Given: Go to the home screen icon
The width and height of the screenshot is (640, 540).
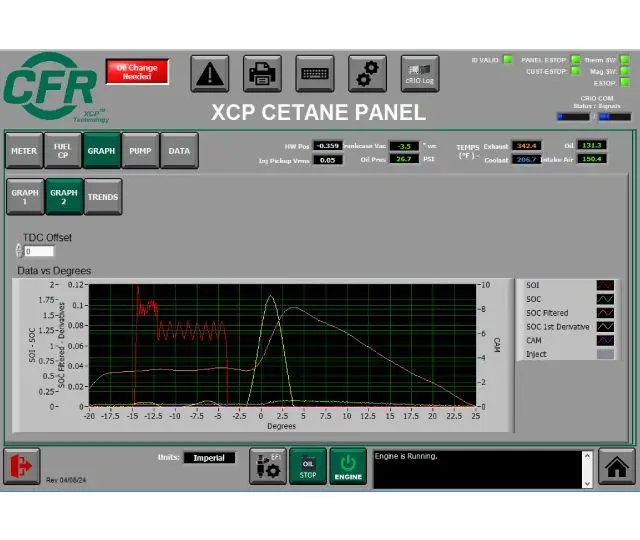Looking at the screenshot, I should [x=617, y=466].
